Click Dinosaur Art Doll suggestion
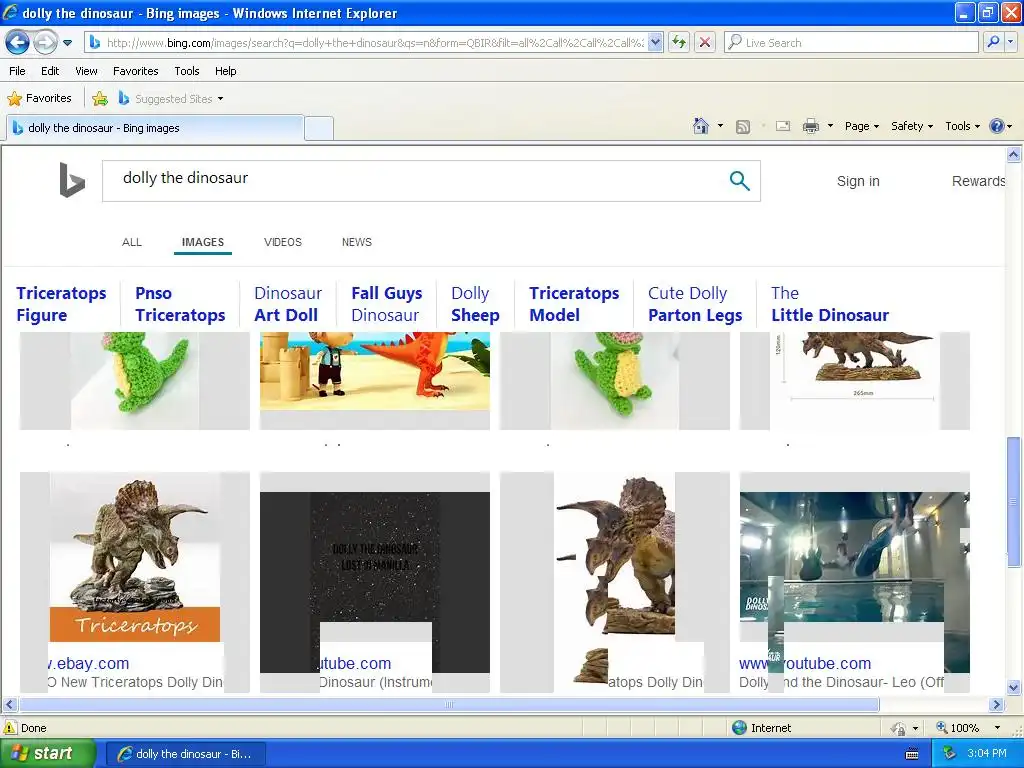Screen dimensions: 1024x768 pyautogui.click(x=288, y=304)
